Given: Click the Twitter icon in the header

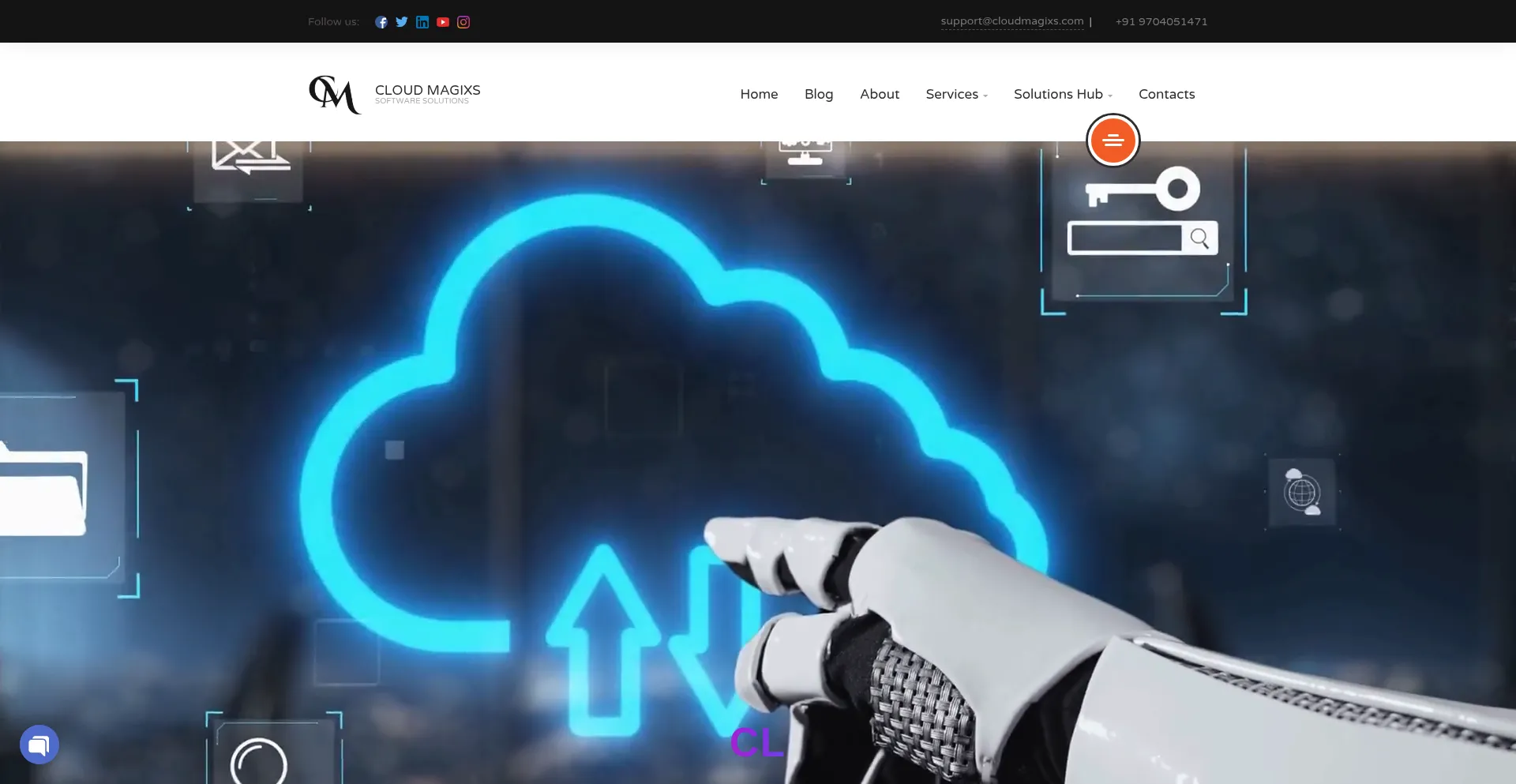Looking at the screenshot, I should pyautogui.click(x=402, y=21).
